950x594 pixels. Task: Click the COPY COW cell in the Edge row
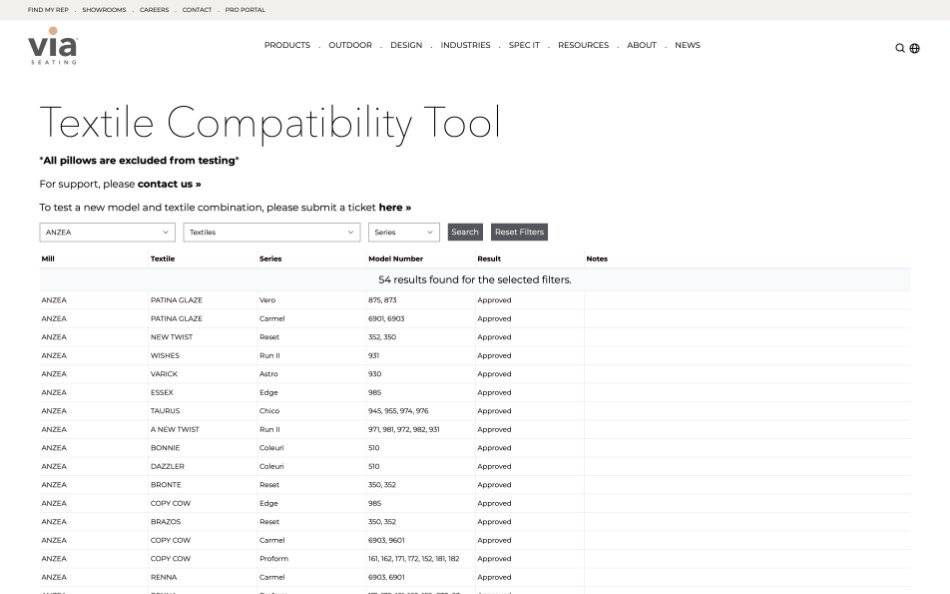tap(170, 504)
